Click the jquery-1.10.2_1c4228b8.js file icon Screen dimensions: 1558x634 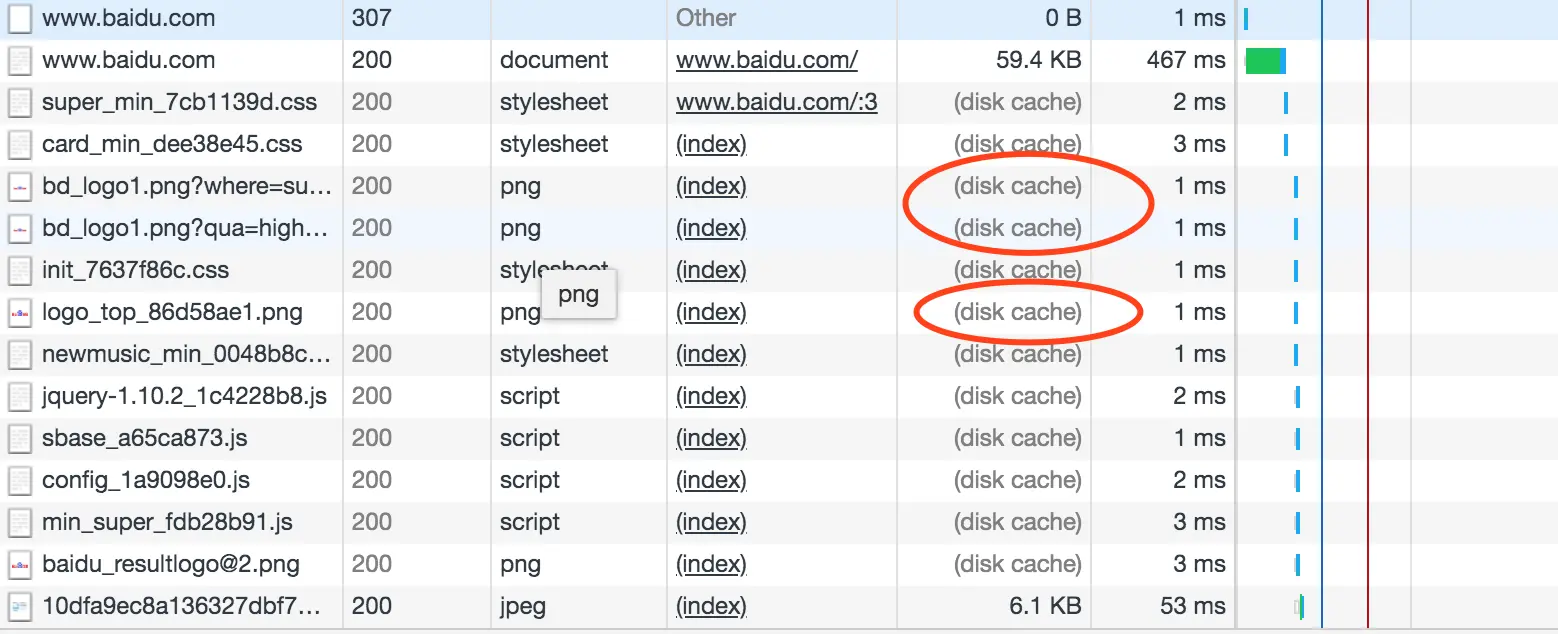(20, 396)
